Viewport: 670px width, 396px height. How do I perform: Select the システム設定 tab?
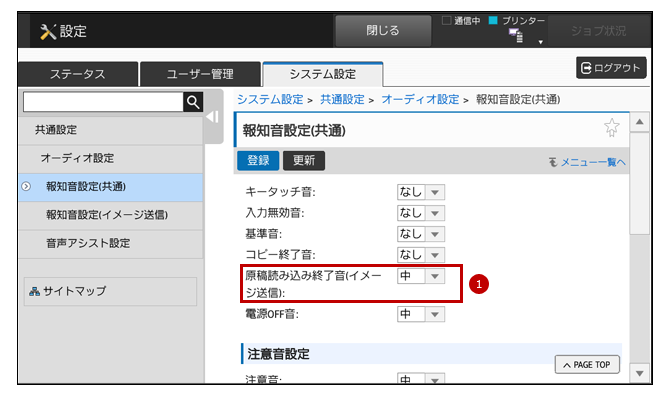[x=323, y=74]
